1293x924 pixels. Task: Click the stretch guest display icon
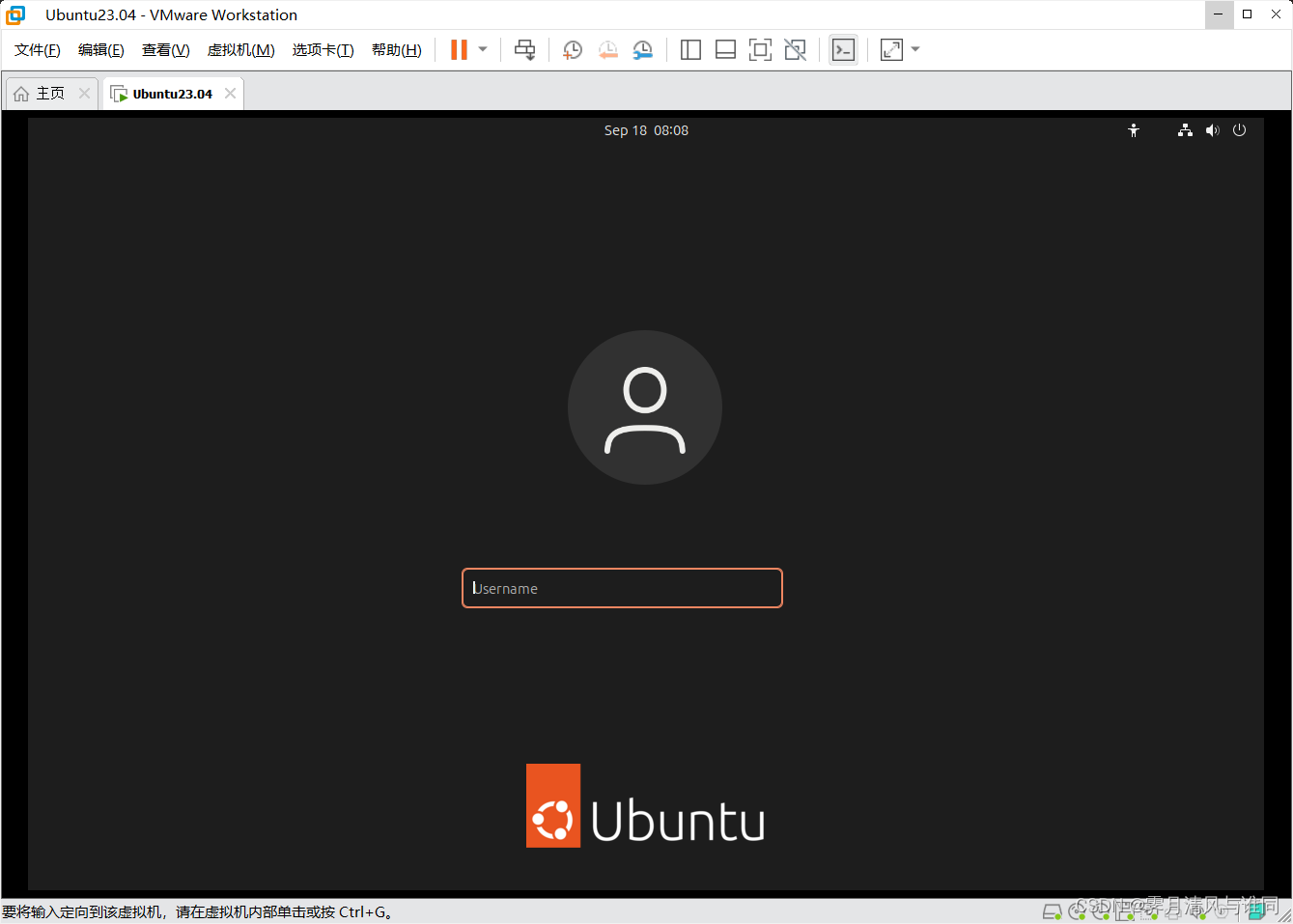[891, 50]
